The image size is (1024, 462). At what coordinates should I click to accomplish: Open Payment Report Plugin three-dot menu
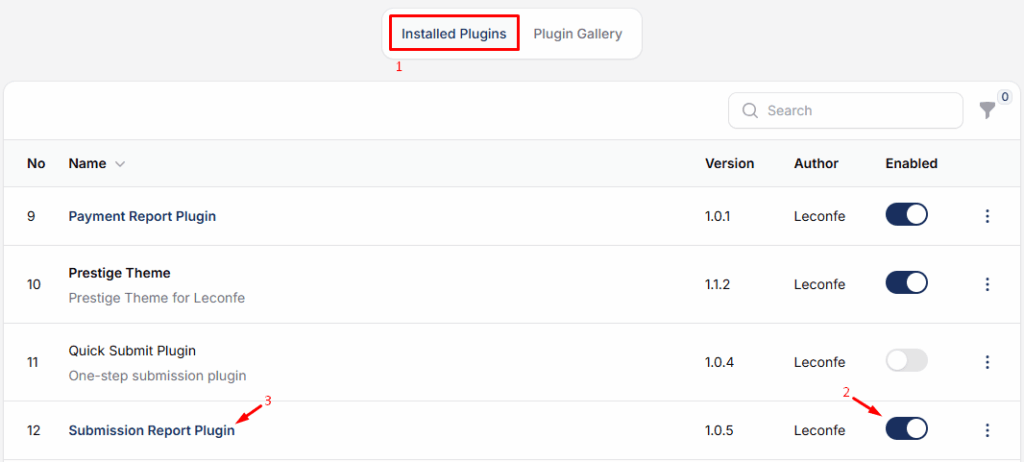tap(987, 216)
